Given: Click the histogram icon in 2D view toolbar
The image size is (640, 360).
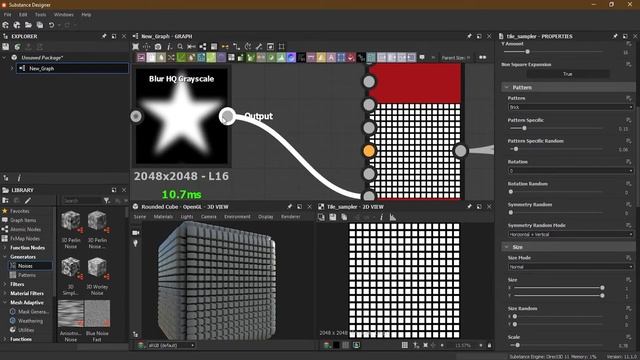Looking at the screenshot, I should [393, 217].
